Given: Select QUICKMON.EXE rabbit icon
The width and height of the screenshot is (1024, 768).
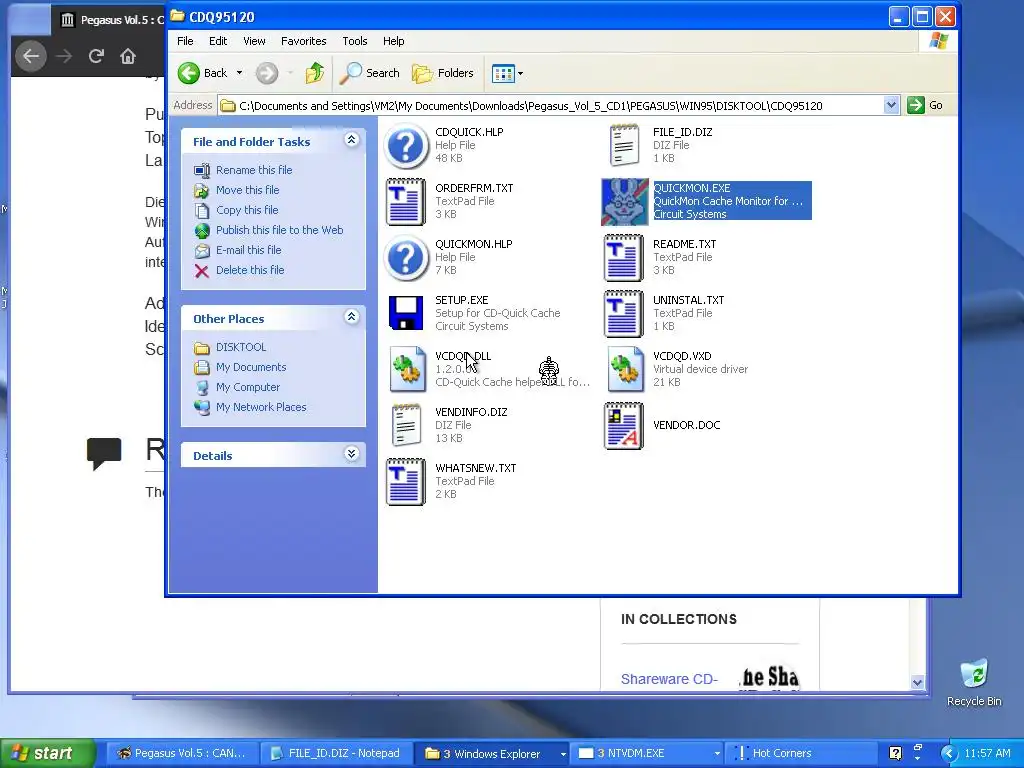Looking at the screenshot, I should point(625,202).
